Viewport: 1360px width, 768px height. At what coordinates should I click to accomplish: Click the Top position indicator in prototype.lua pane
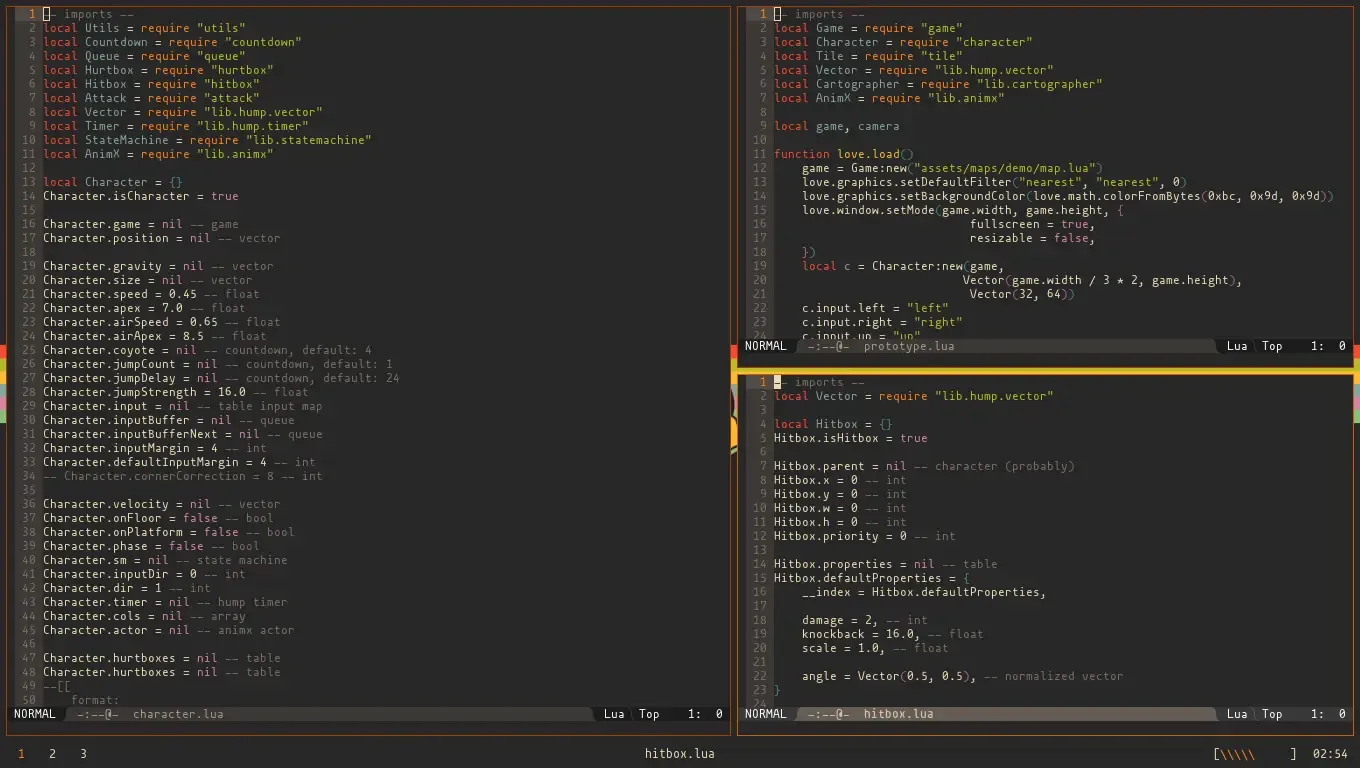pos(1272,346)
